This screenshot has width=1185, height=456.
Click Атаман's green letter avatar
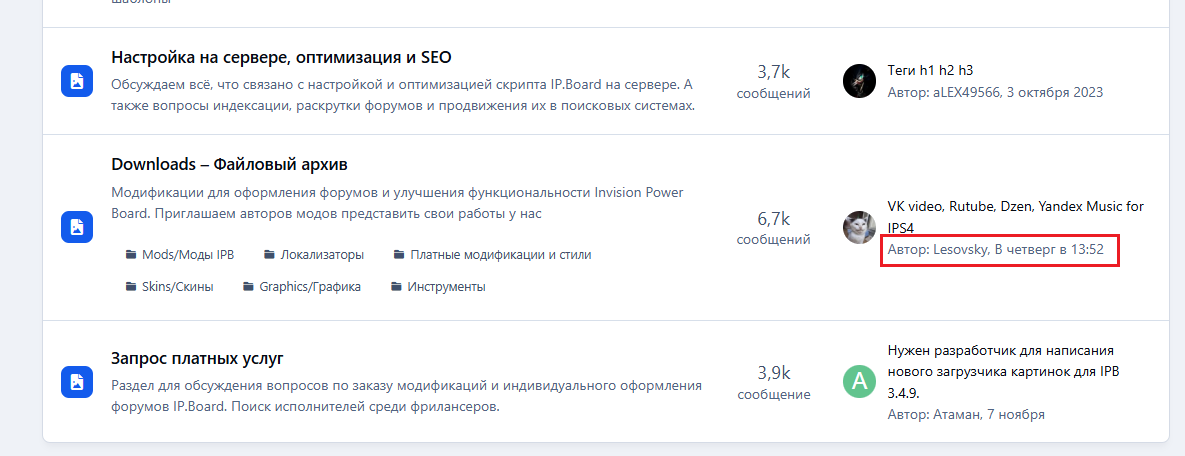click(859, 382)
